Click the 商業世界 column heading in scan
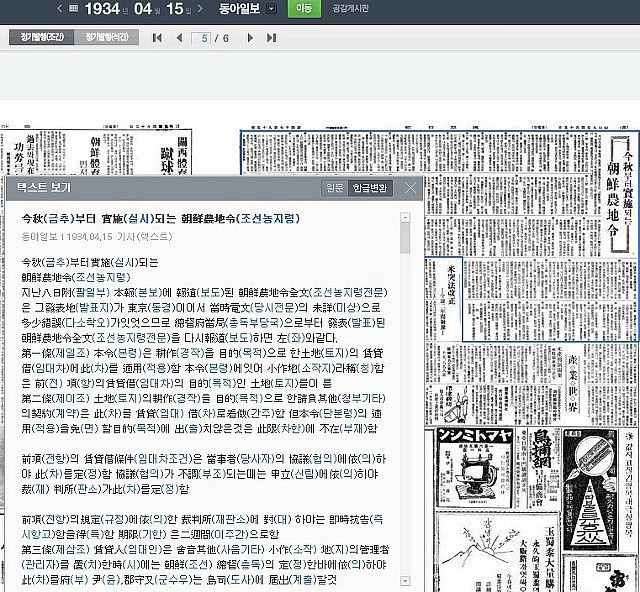The height and width of the screenshot is (592, 640). click(x=572, y=383)
